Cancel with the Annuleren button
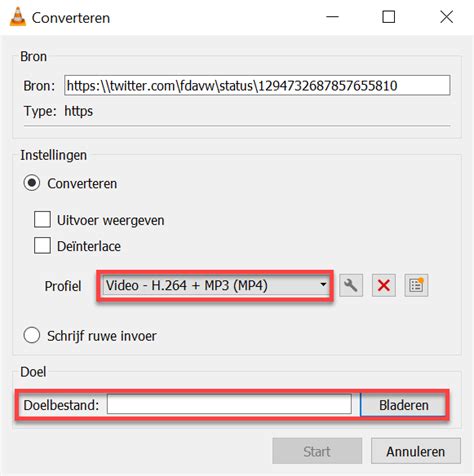 tap(416, 451)
